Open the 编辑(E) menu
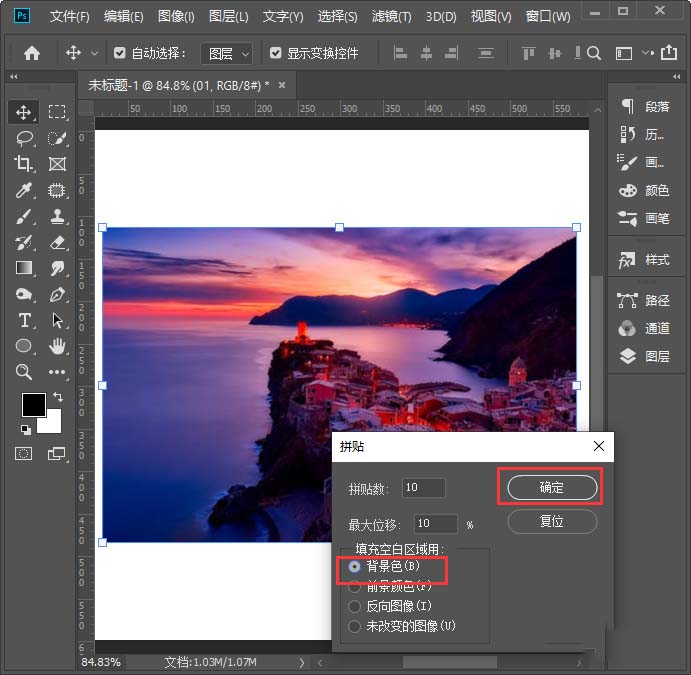 (x=123, y=17)
